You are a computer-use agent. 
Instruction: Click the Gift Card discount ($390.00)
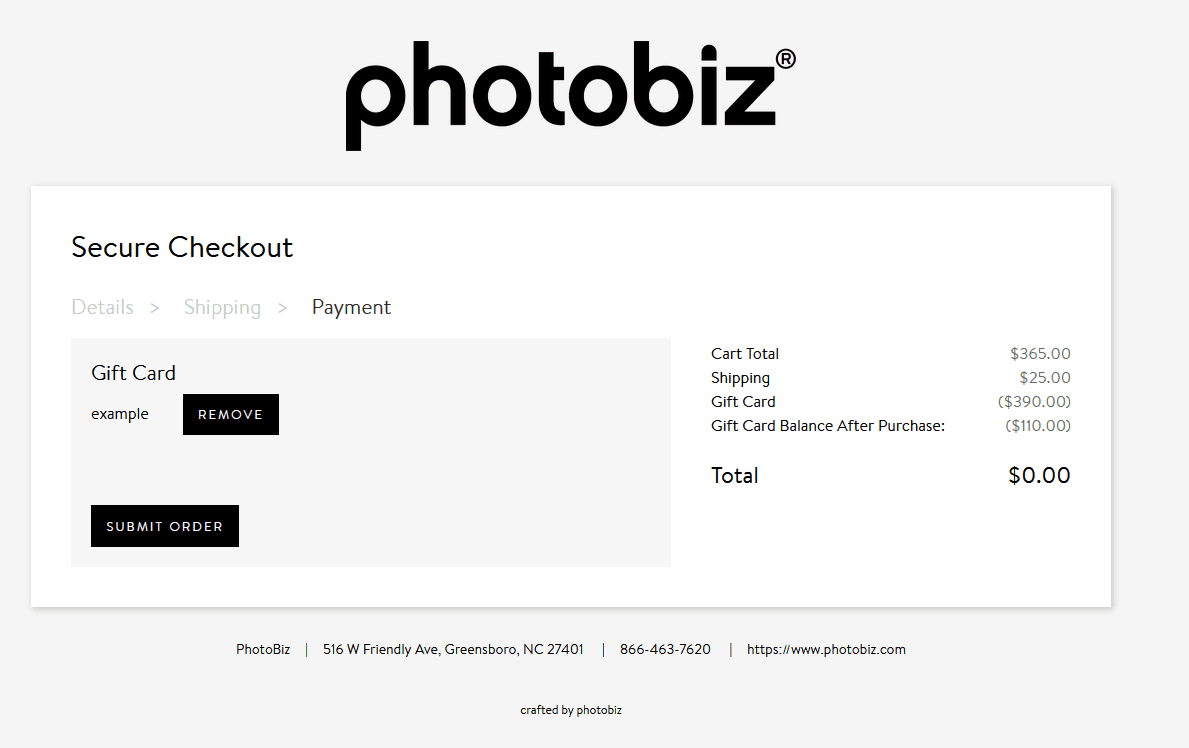(x=1037, y=401)
